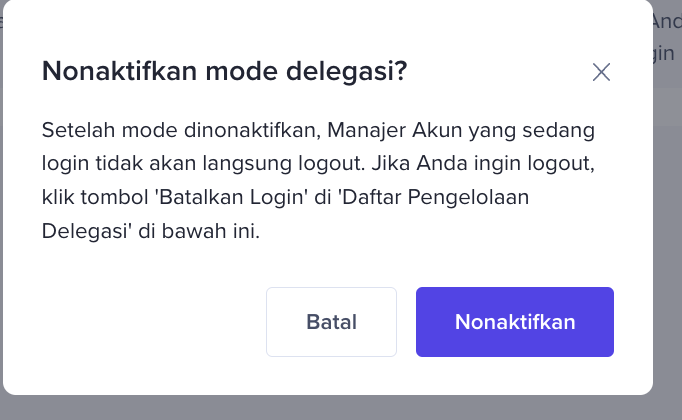Click the 'Nonaktifkan mode delegasi?' heading

pyautogui.click(x=224, y=72)
